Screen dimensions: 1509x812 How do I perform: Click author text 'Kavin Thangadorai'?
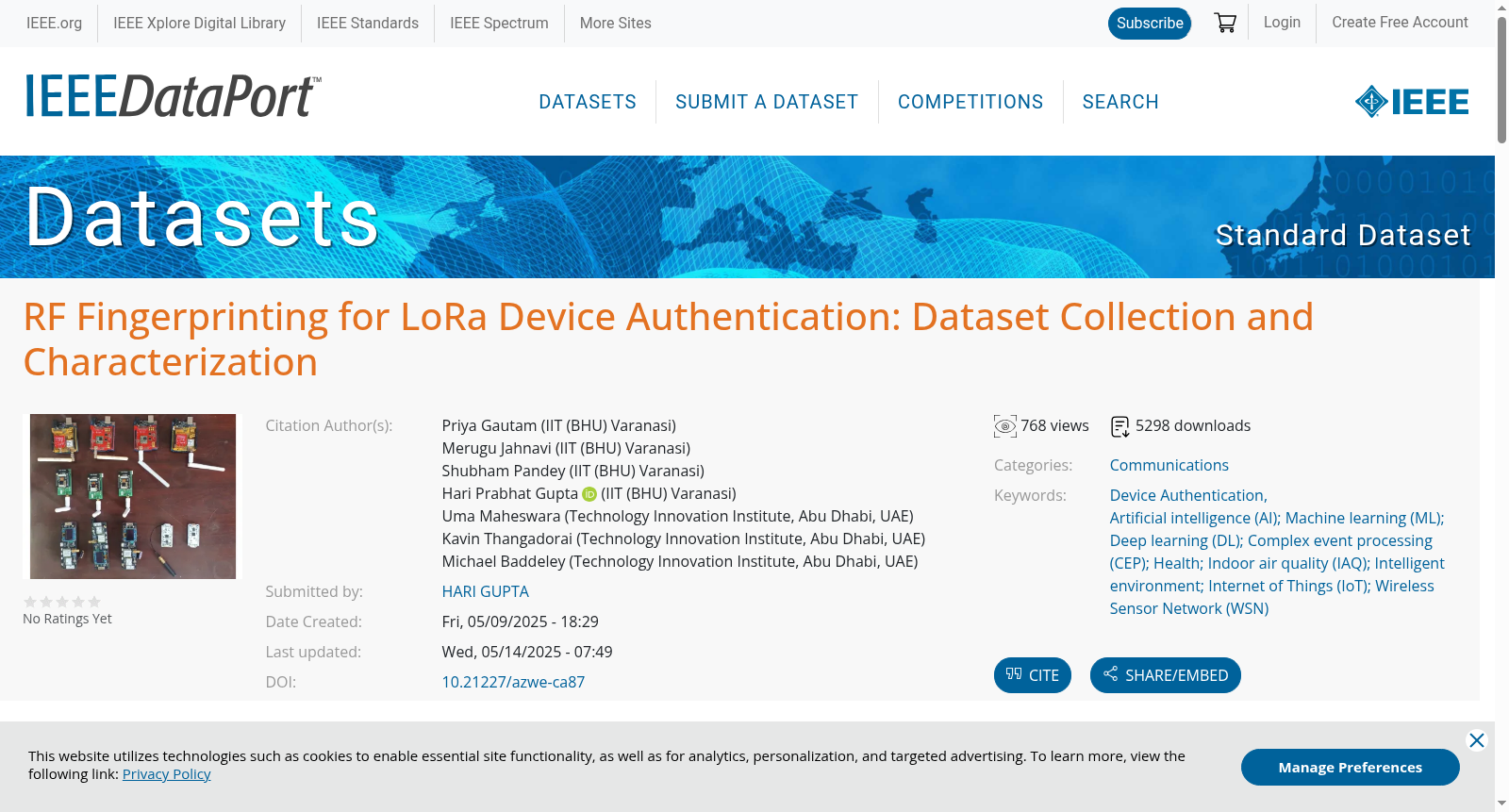pyautogui.click(x=507, y=539)
